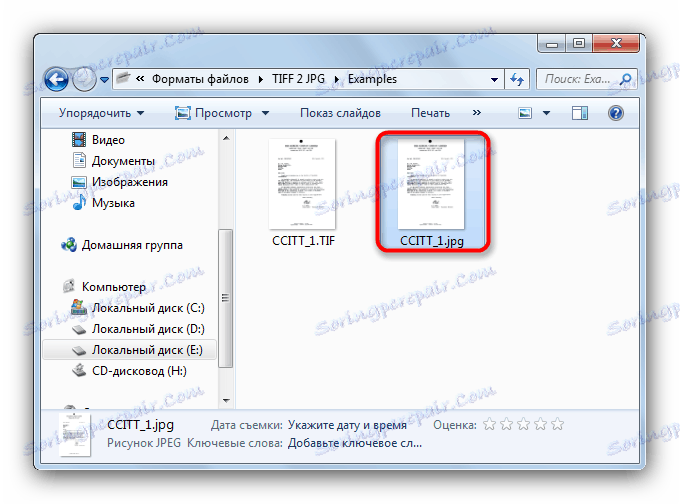The image size is (680, 504).
Task: Select Локальный диск (E:)
Action: [x=129, y=350]
